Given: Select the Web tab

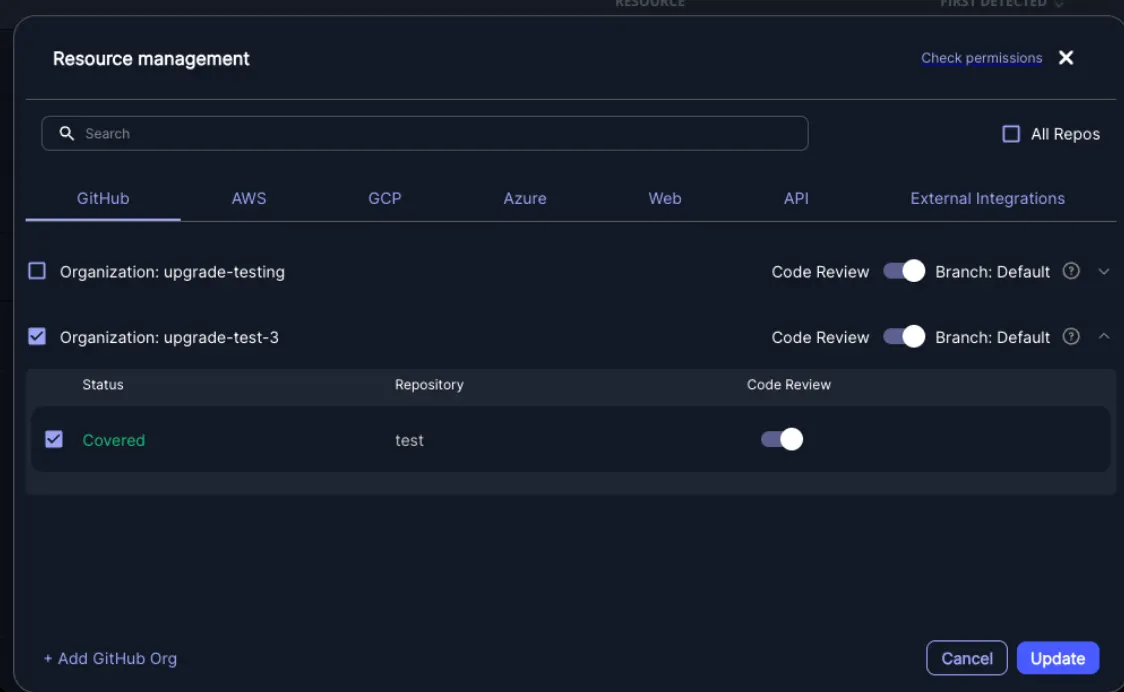Looking at the screenshot, I should click(665, 199).
